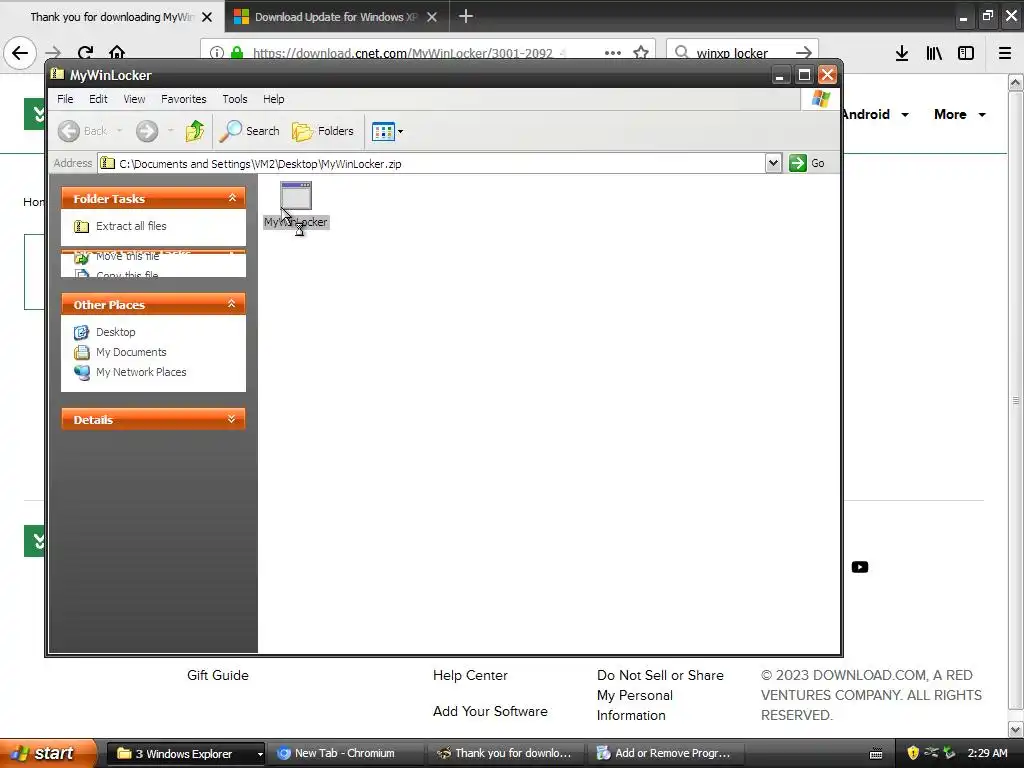Click Move this file task
This screenshot has width=1024, height=768.
tap(127, 257)
